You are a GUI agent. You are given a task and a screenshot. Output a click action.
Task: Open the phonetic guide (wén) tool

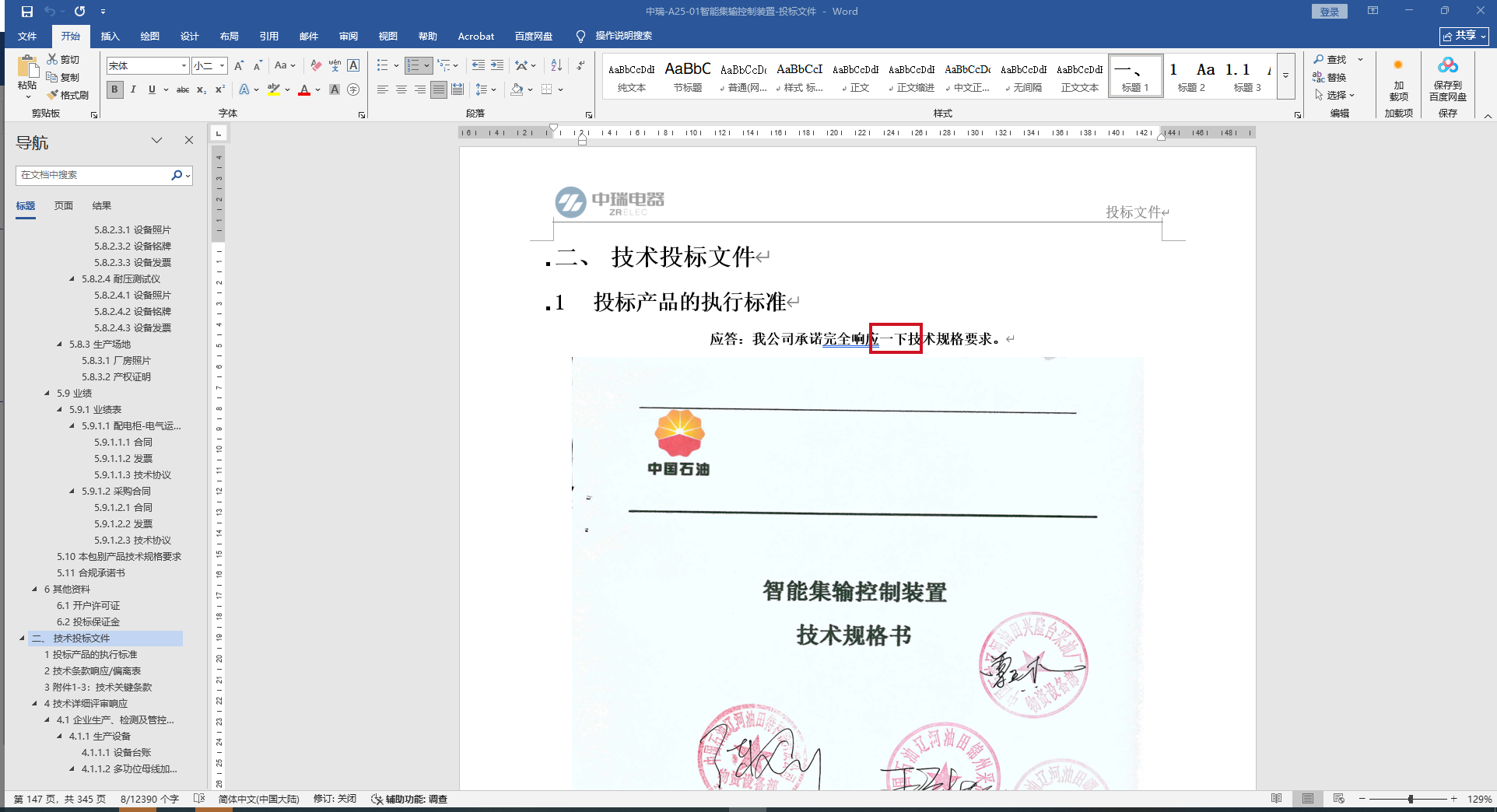click(335, 66)
